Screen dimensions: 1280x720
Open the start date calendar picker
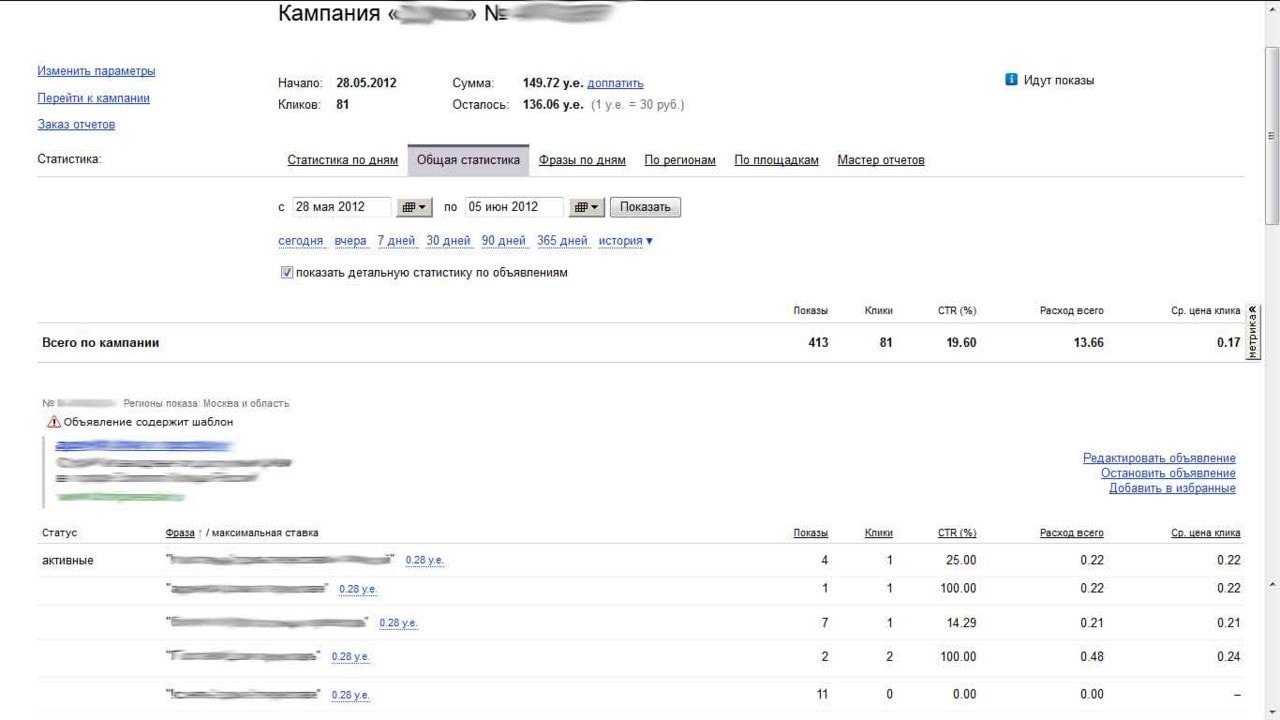tap(414, 207)
